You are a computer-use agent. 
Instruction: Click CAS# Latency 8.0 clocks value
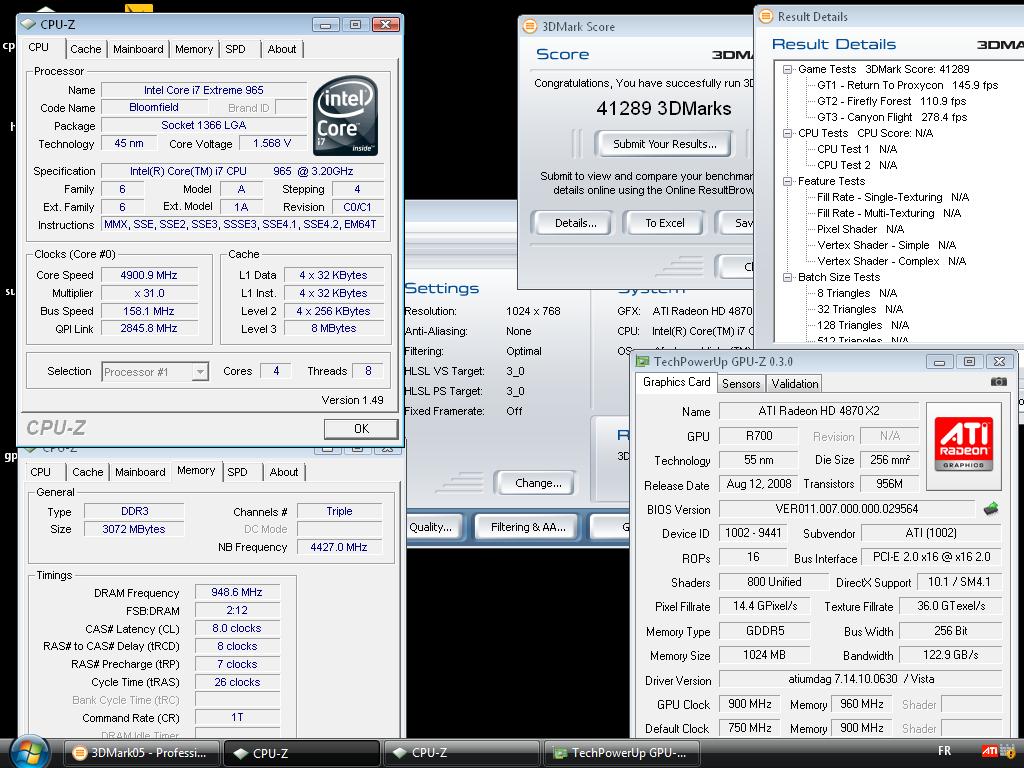pos(237,628)
